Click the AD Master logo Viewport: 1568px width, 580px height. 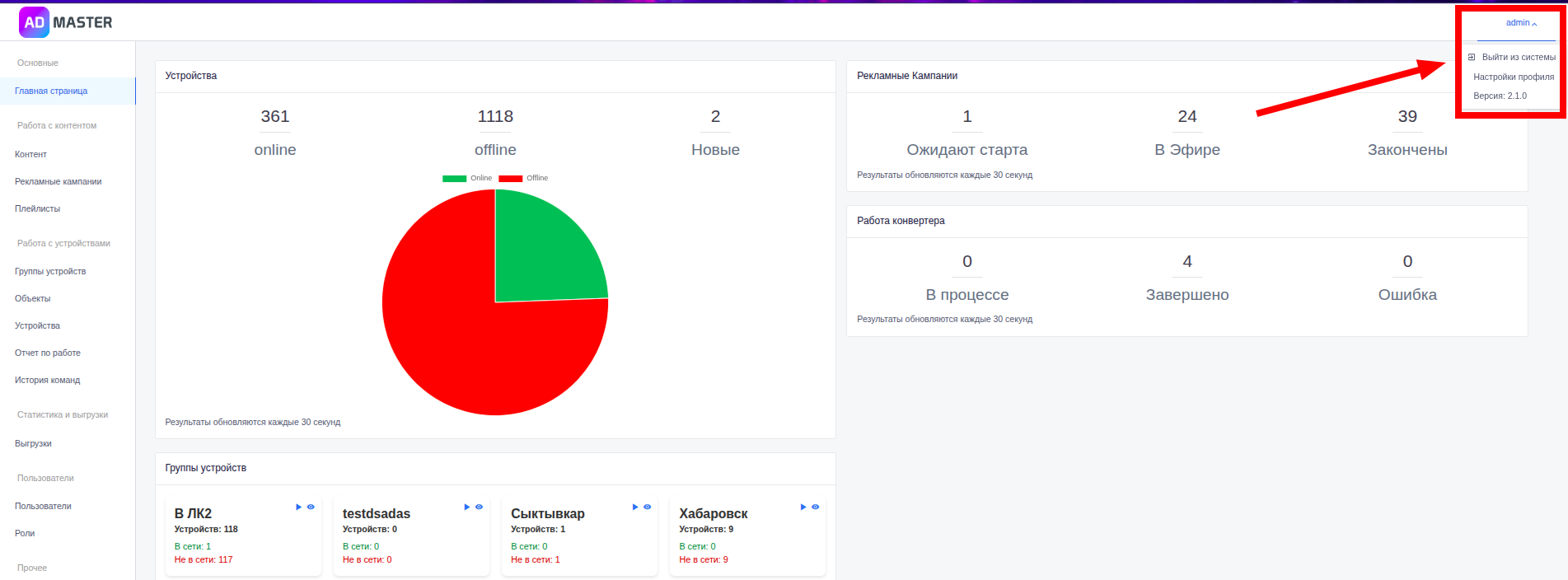coord(66,22)
